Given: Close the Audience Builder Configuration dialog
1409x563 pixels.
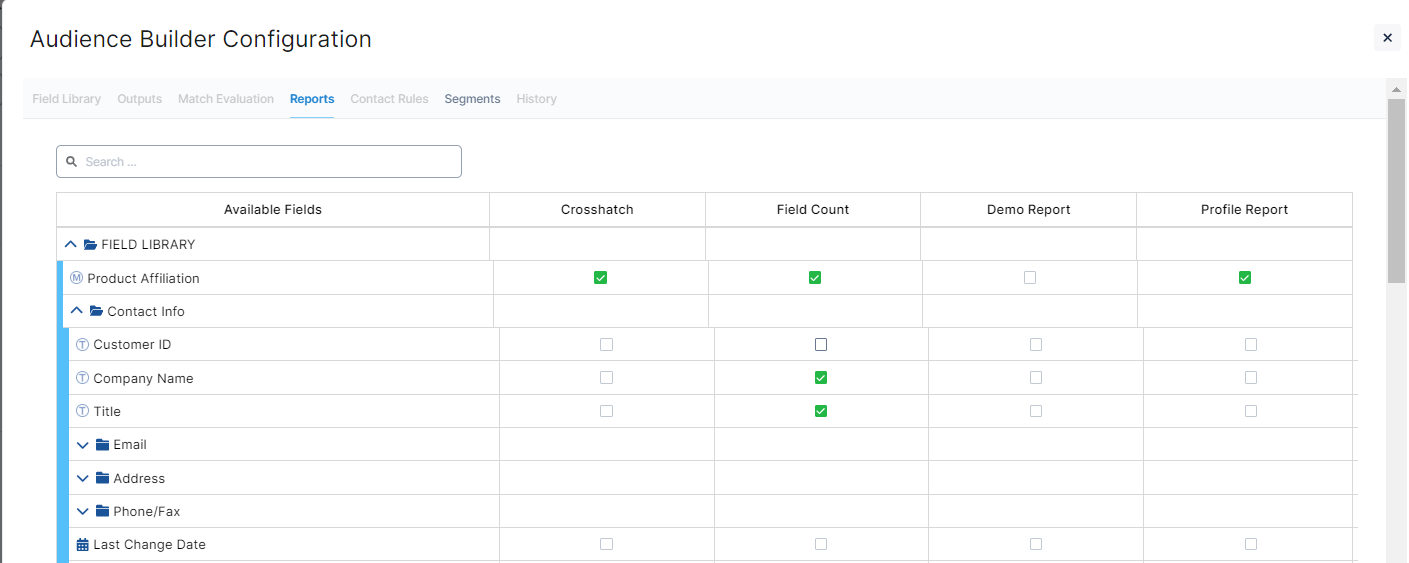Looking at the screenshot, I should pos(1387,38).
